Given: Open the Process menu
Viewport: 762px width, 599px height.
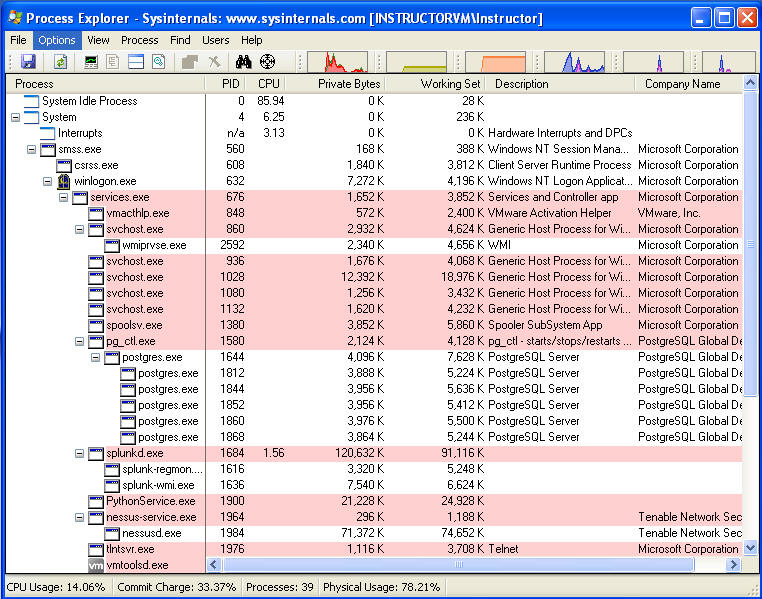Looking at the screenshot, I should pyautogui.click(x=139, y=40).
